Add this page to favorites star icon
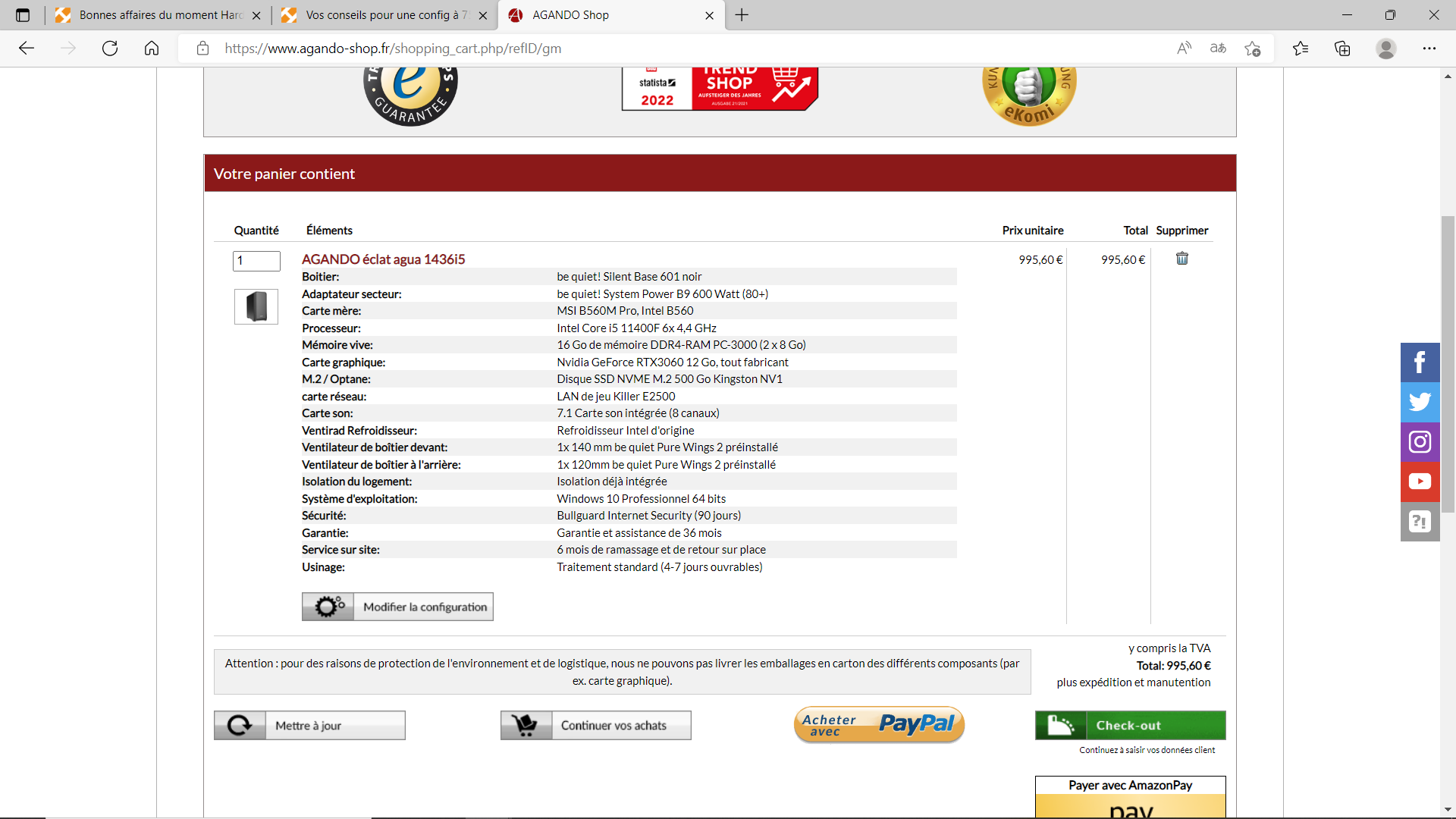This screenshot has height=819, width=1456. tap(1253, 49)
